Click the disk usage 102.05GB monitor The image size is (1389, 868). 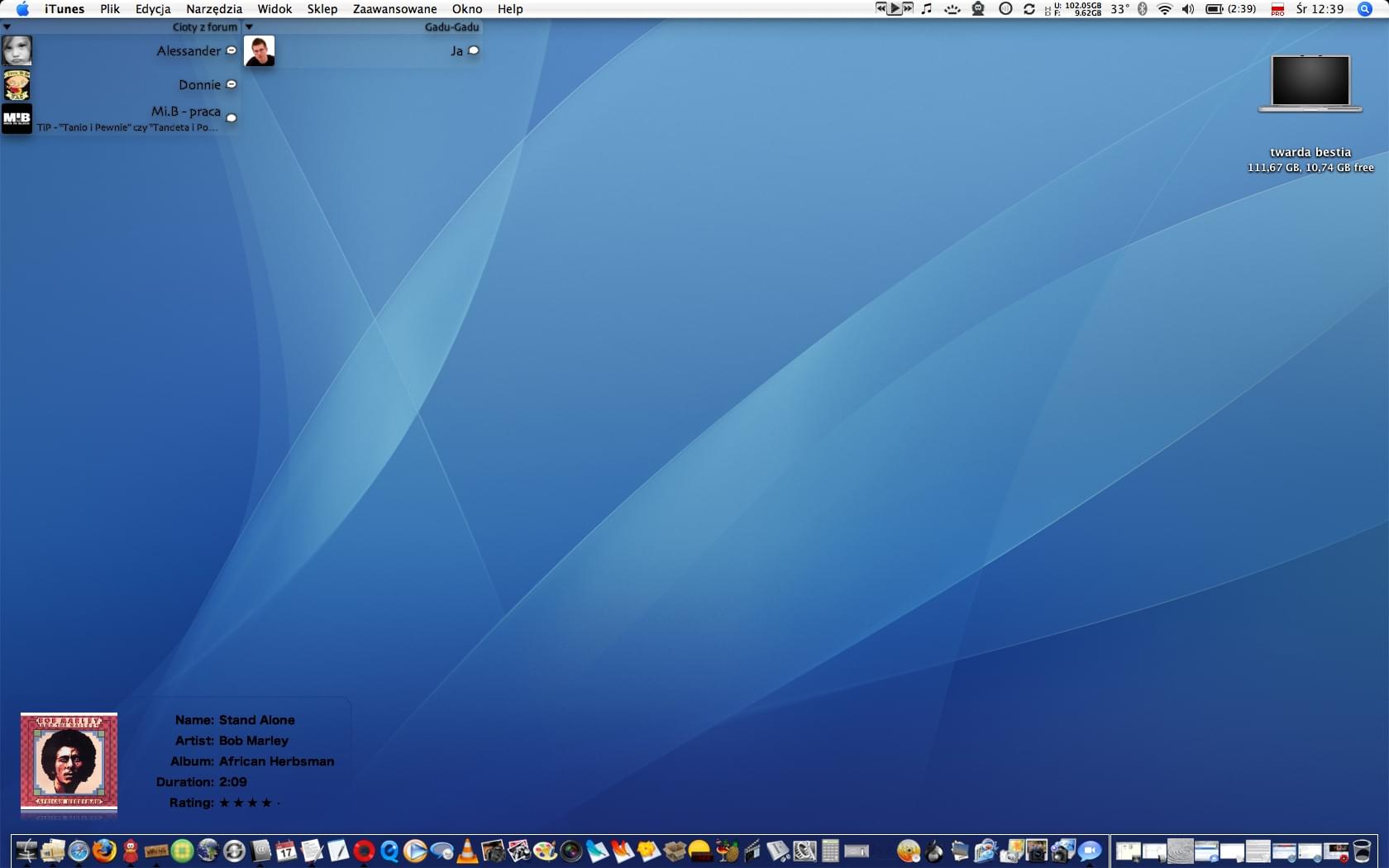point(1074,9)
